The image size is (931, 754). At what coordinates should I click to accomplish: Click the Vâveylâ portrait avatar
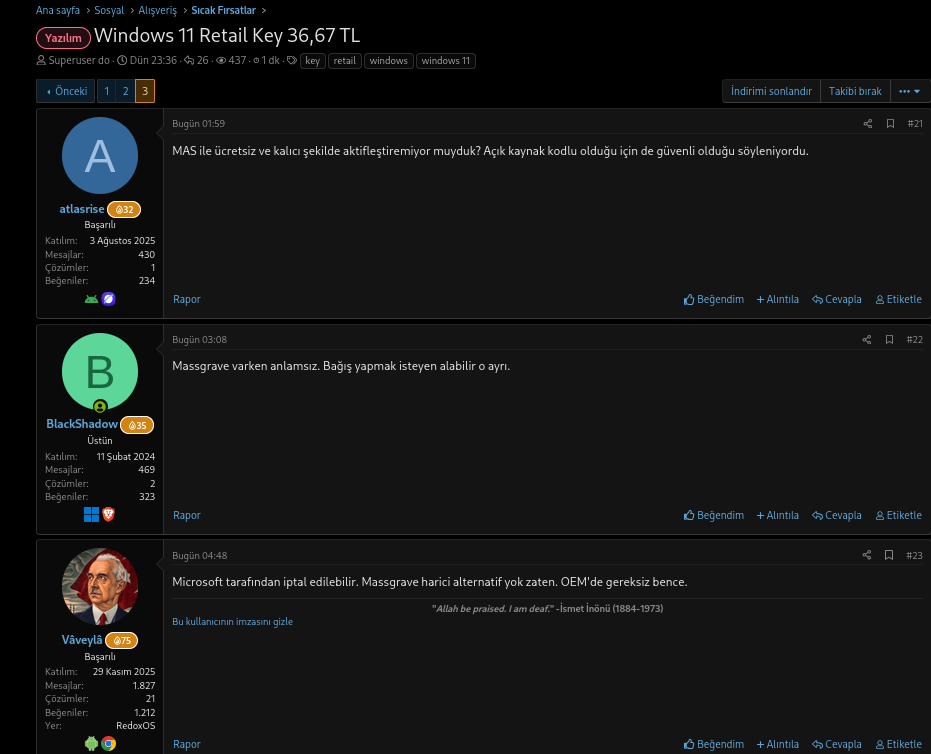(x=100, y=587)
